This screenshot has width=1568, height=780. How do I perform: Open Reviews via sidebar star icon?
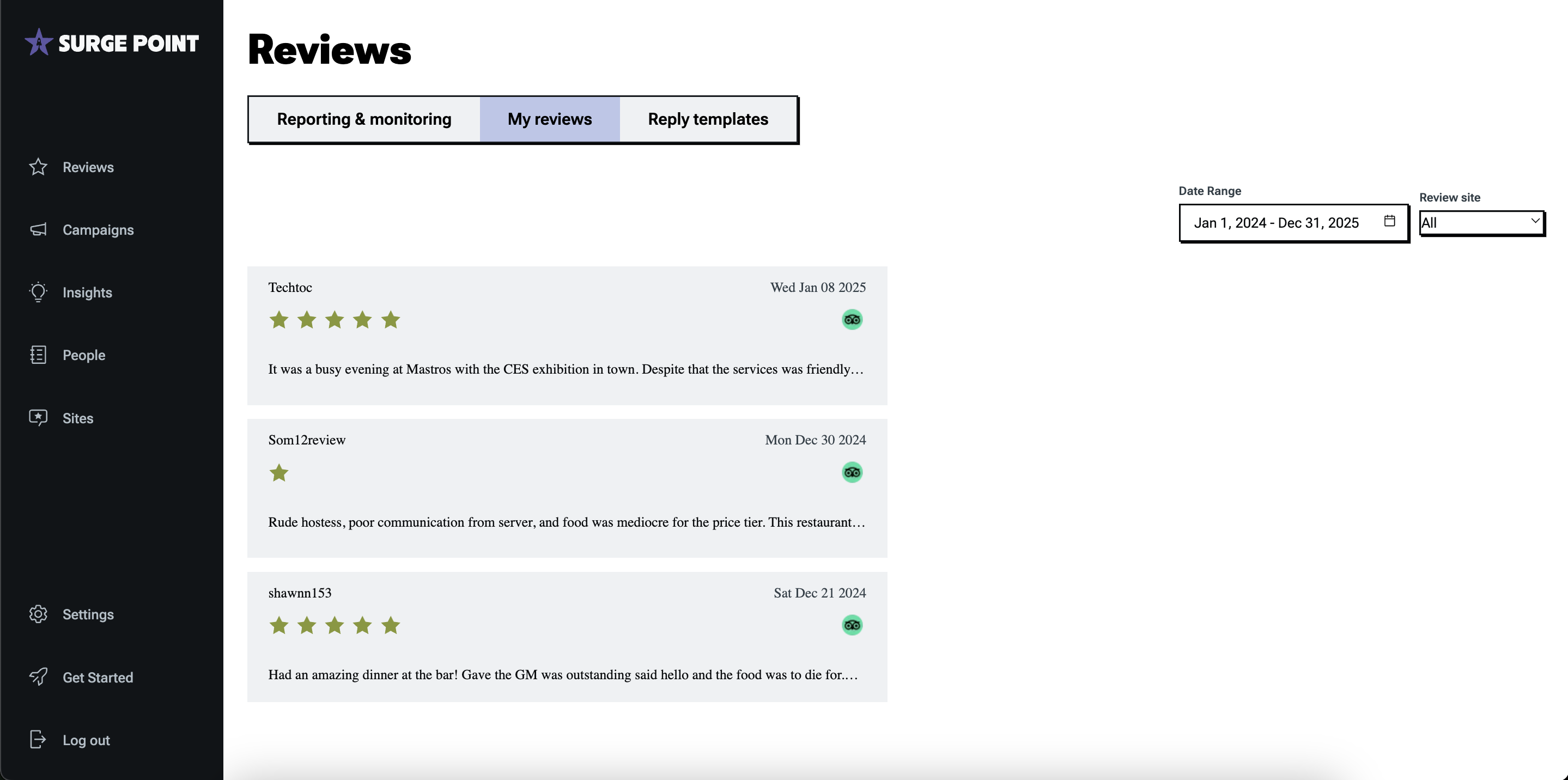point(38,167)
